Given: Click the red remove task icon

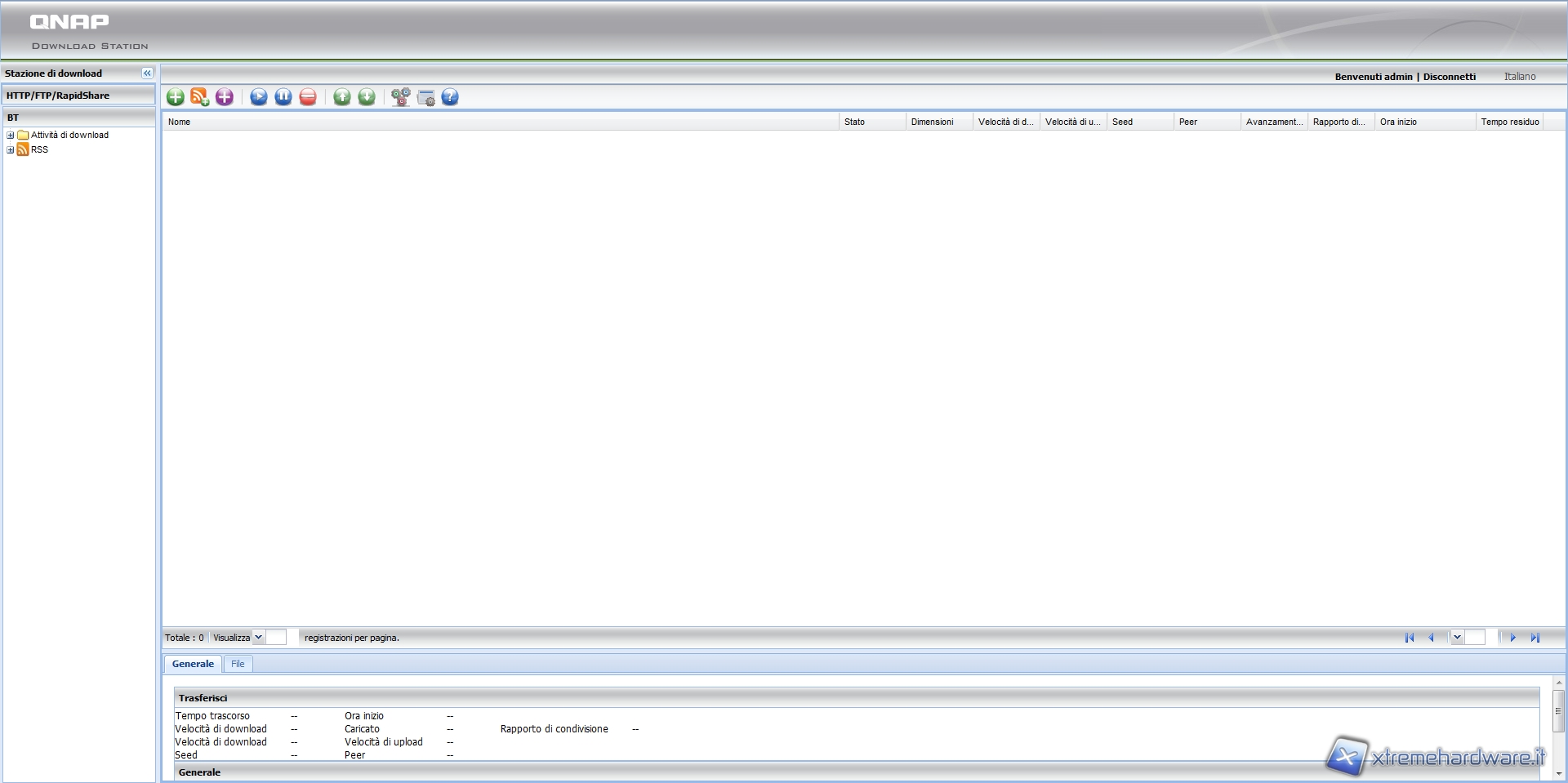Looking at the screenshot, I should [x=308, y=97].
